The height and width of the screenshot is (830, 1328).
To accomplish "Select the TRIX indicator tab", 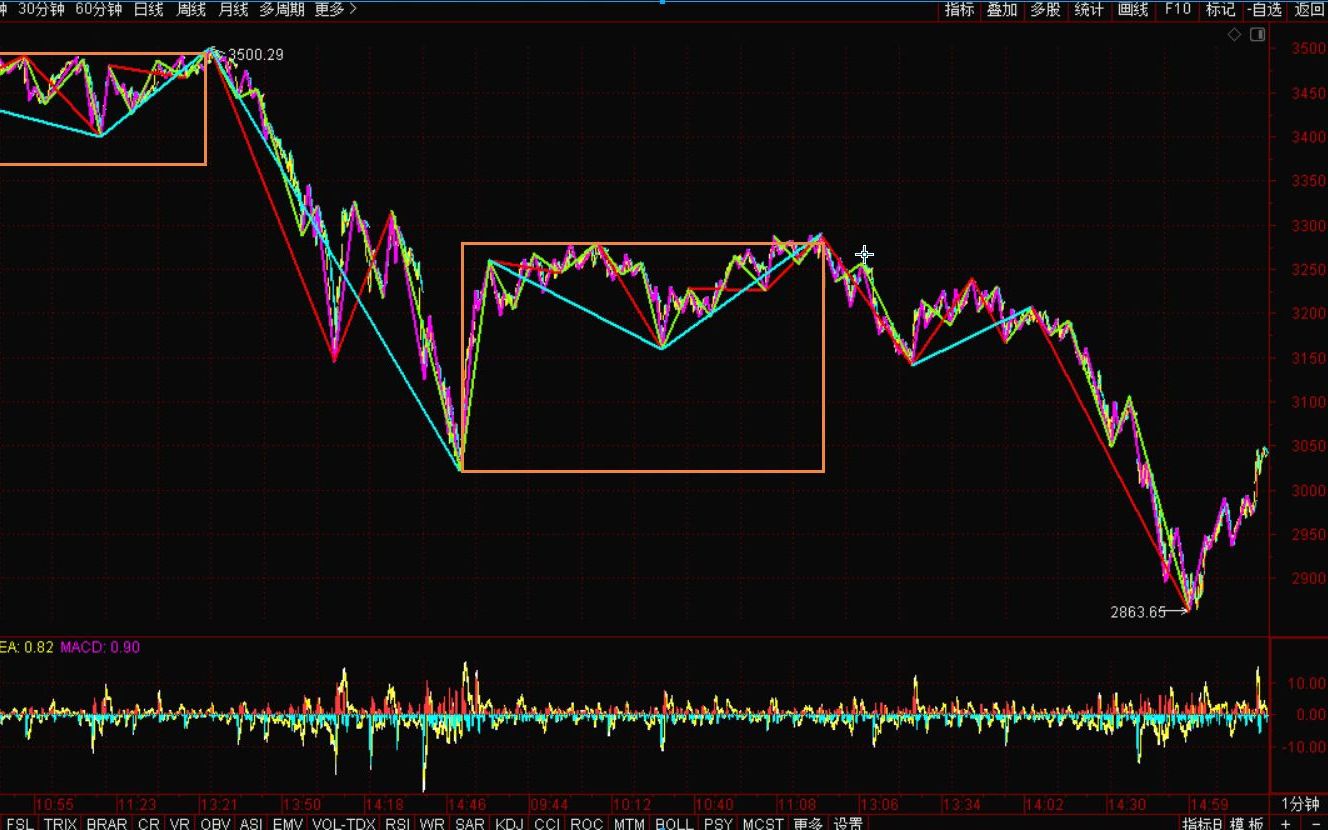I will coord(60,823).
